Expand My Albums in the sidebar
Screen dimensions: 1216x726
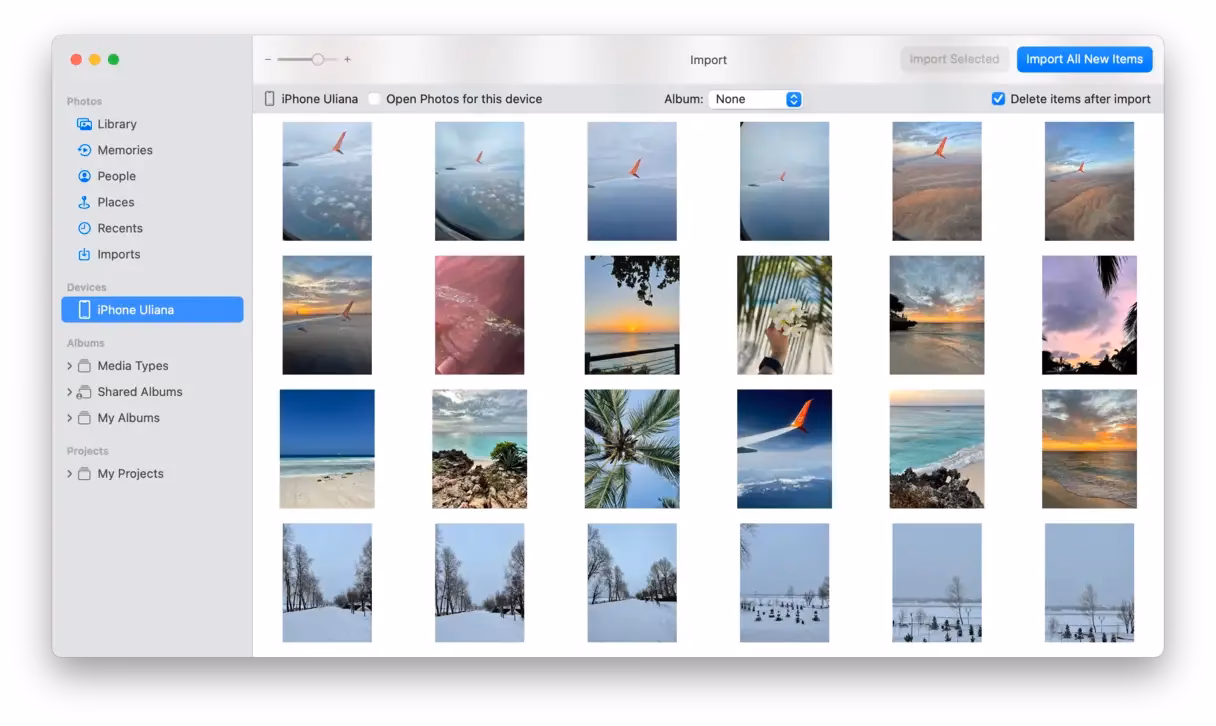pos(67,417)
